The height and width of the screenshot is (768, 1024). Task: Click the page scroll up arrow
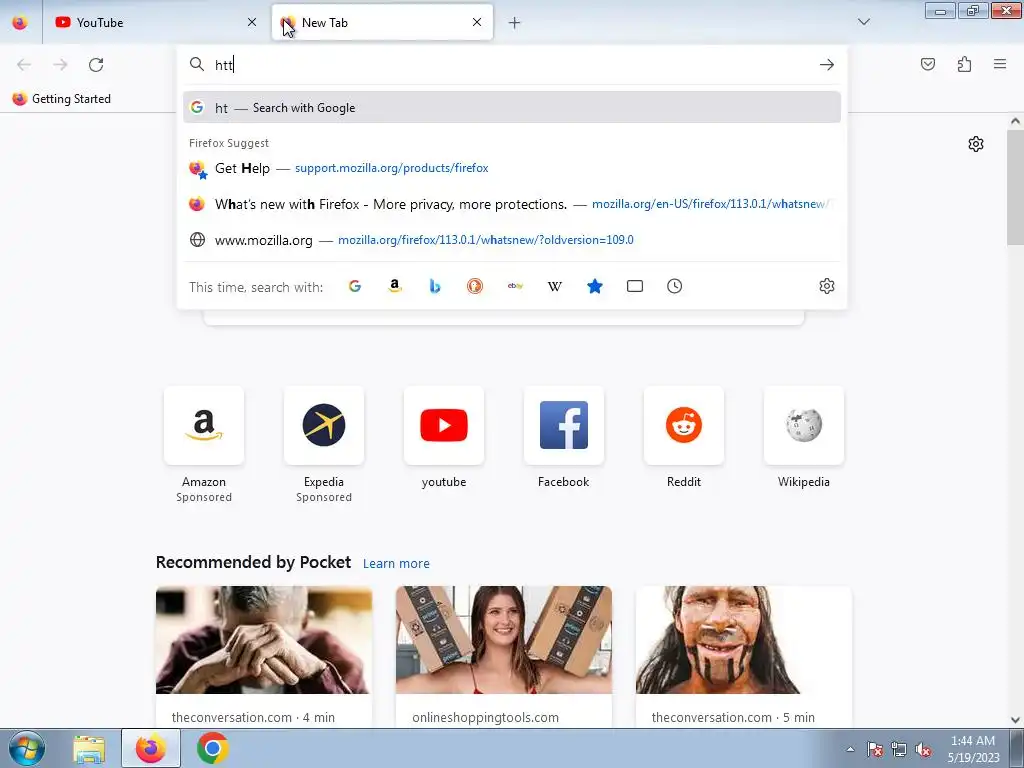[x=1015, y=121]
